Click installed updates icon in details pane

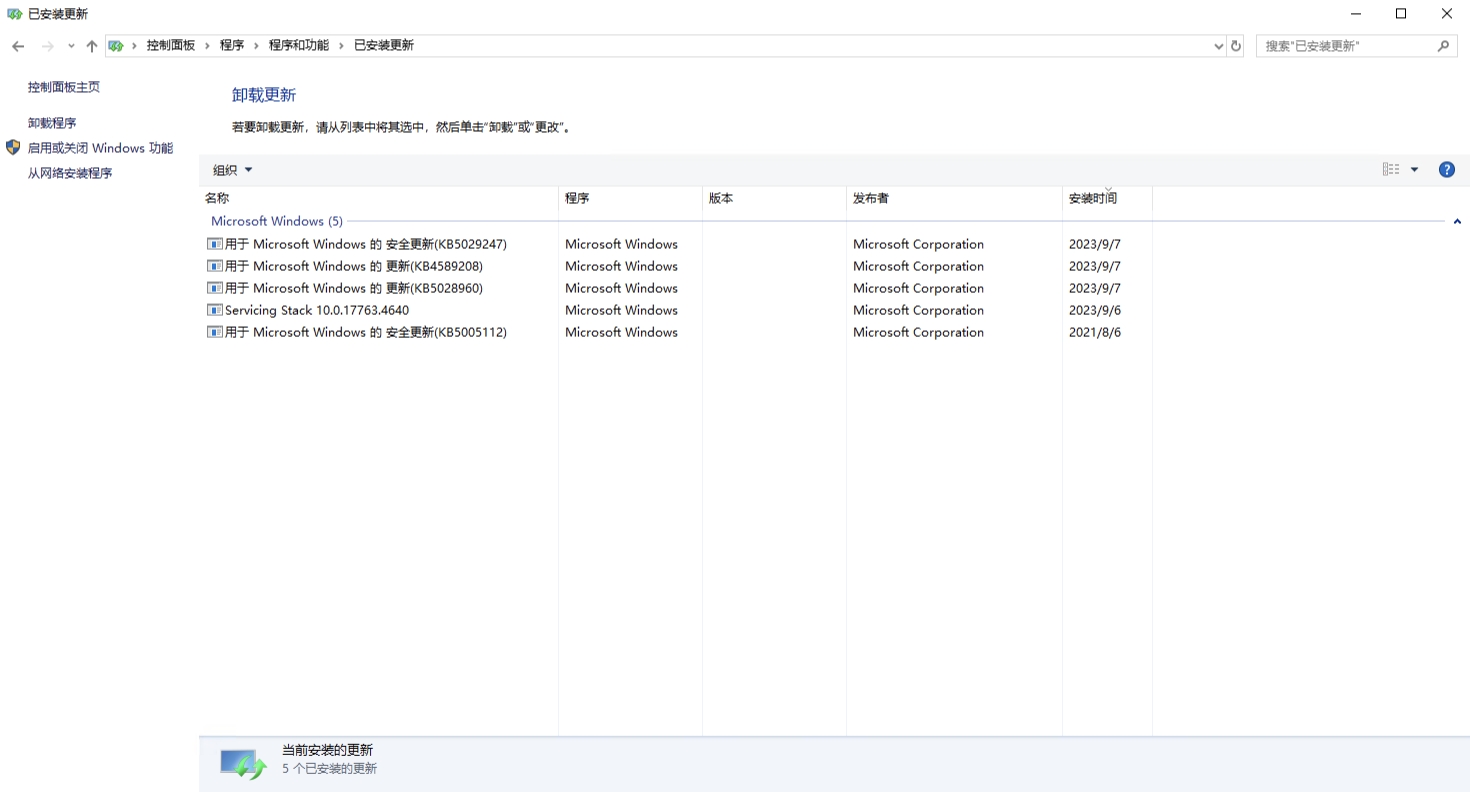[243, 765]
